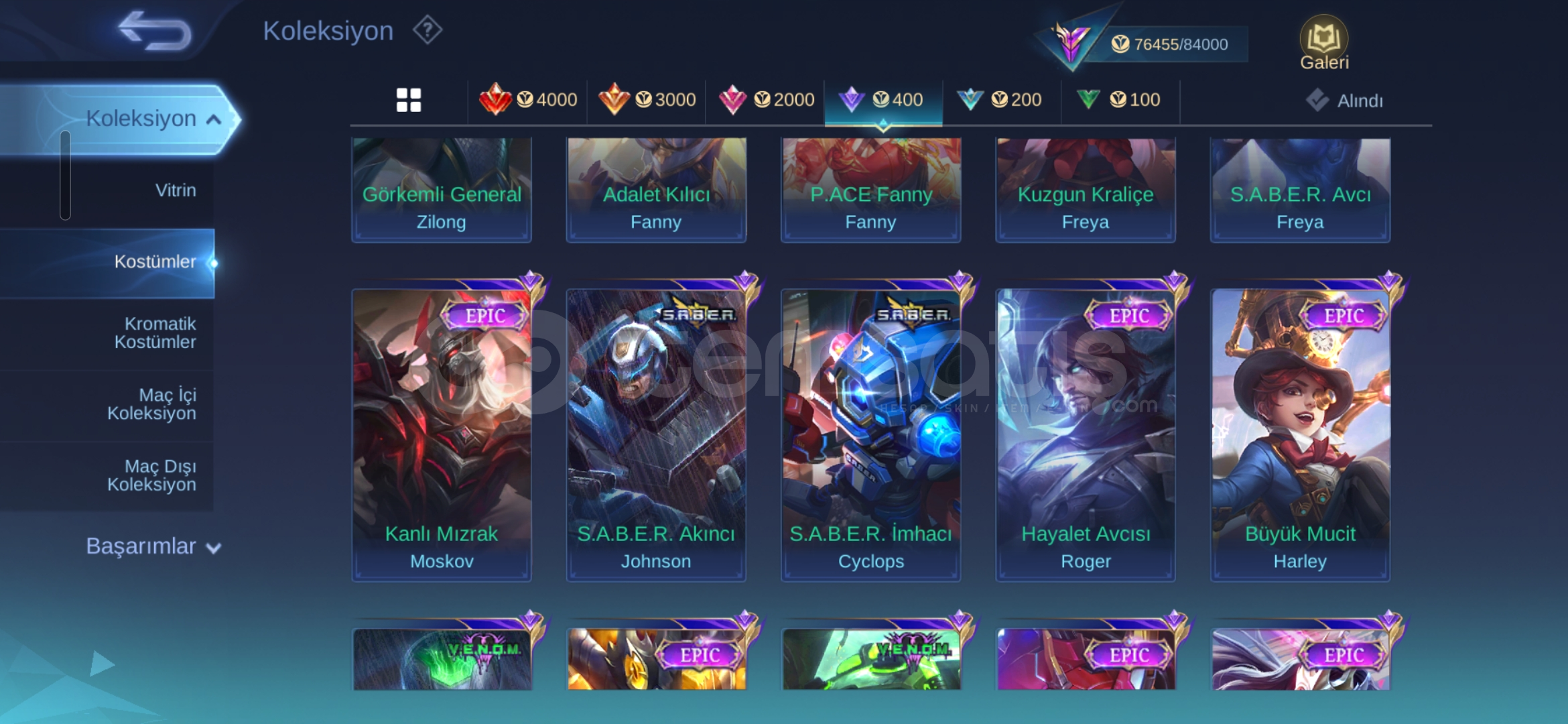Open the Vitrin sidebar item
This screenshot has width=1568, height=724.
click(176, 190)
